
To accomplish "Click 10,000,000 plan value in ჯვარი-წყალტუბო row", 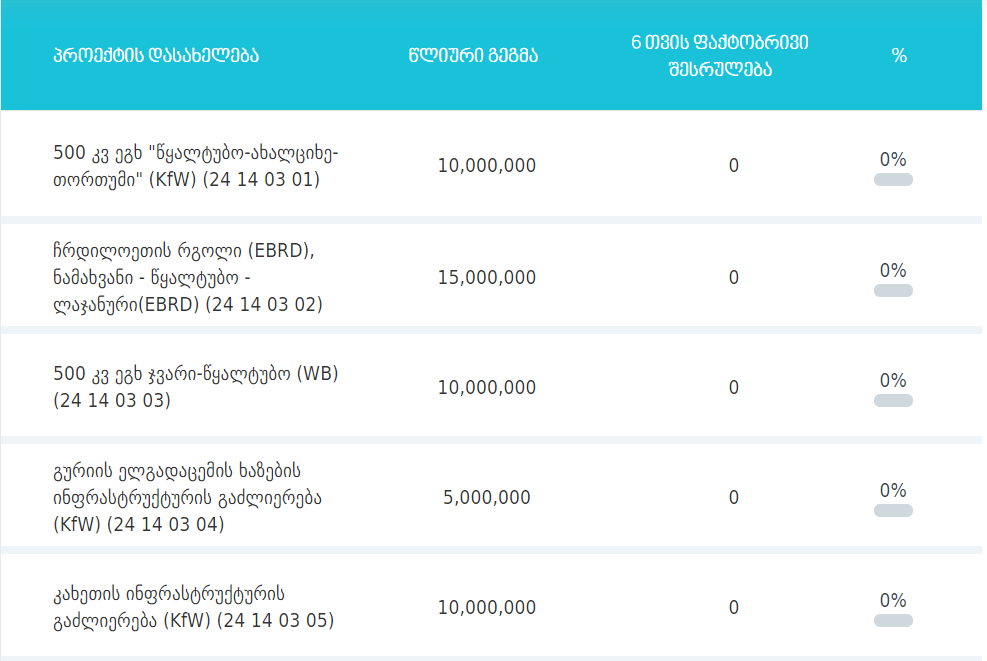I will [487, 387].
